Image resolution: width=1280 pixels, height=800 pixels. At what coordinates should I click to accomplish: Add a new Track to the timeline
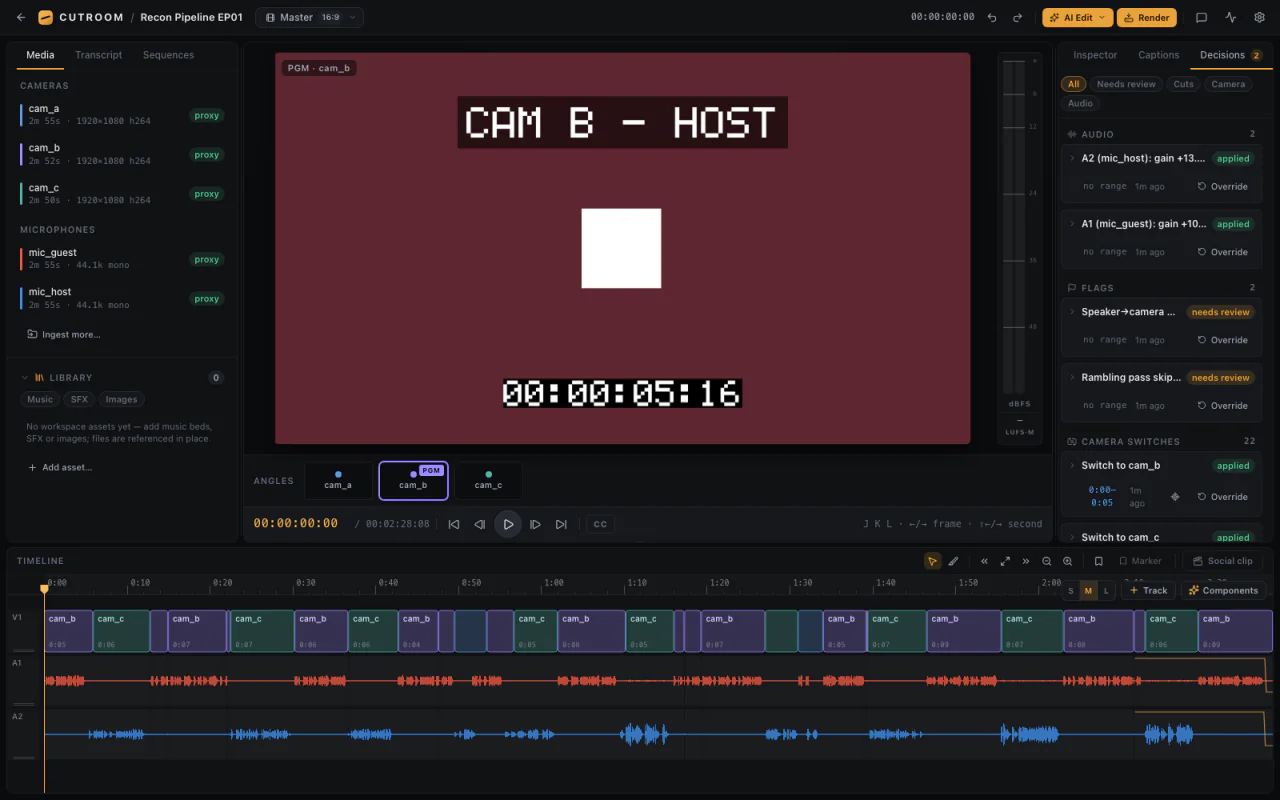[1148, 591]
